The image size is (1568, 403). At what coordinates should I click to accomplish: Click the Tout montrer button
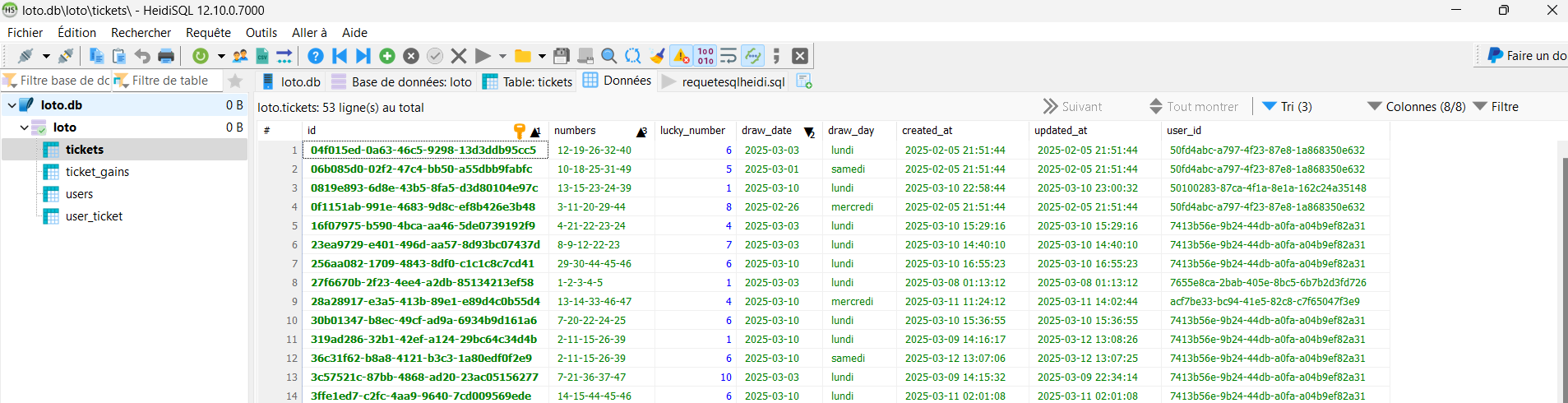click(1193, 106)
